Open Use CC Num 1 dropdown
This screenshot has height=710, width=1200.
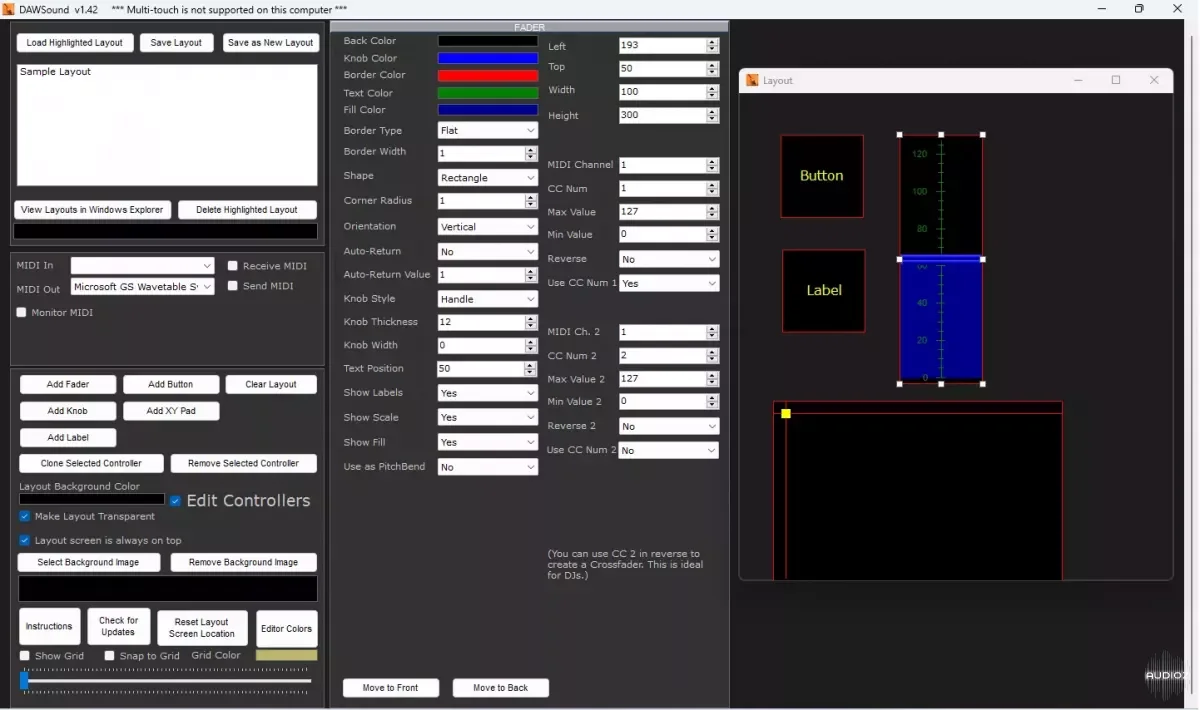669,284
